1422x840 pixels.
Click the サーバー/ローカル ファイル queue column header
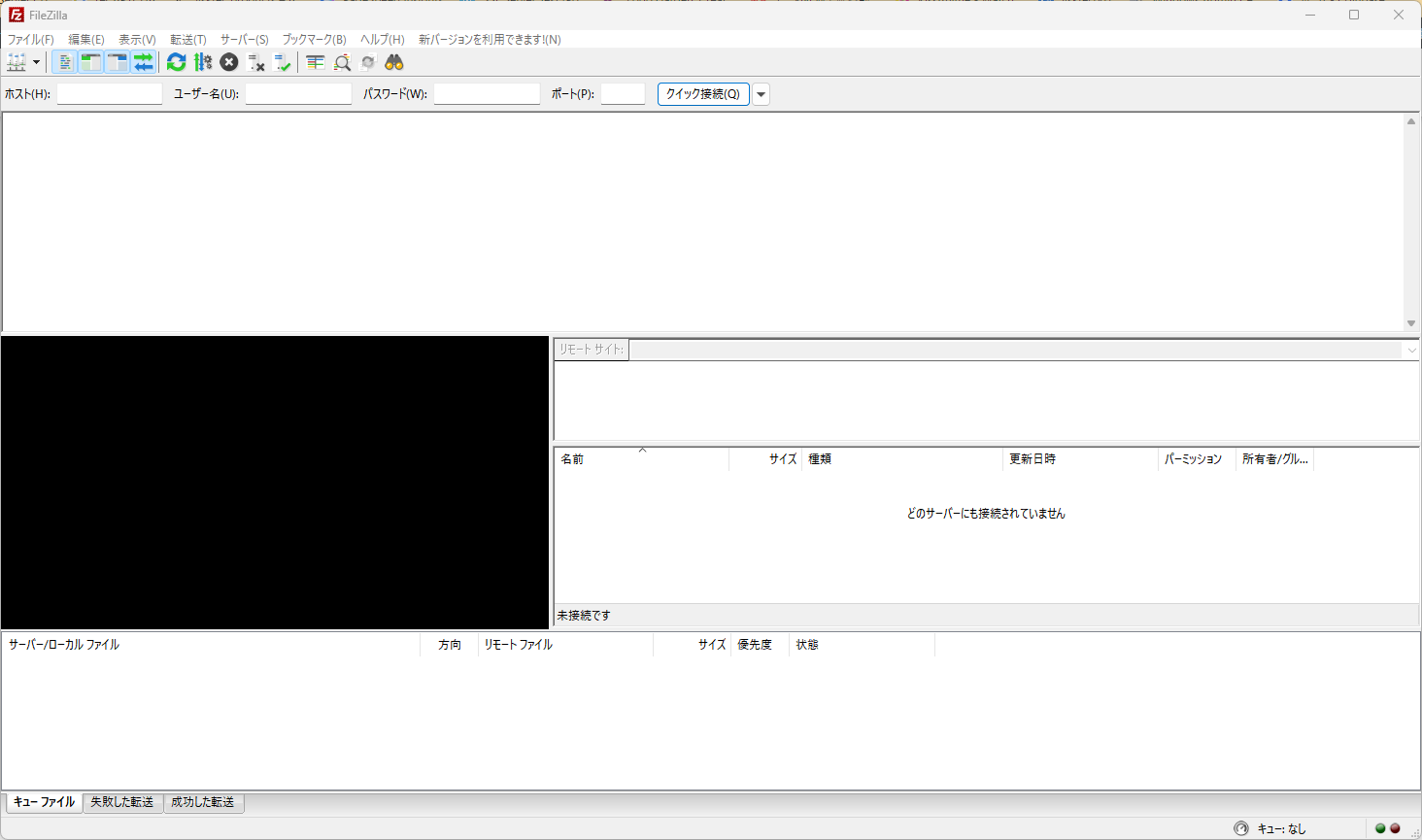pyautogui.click(x=212, y=645)
